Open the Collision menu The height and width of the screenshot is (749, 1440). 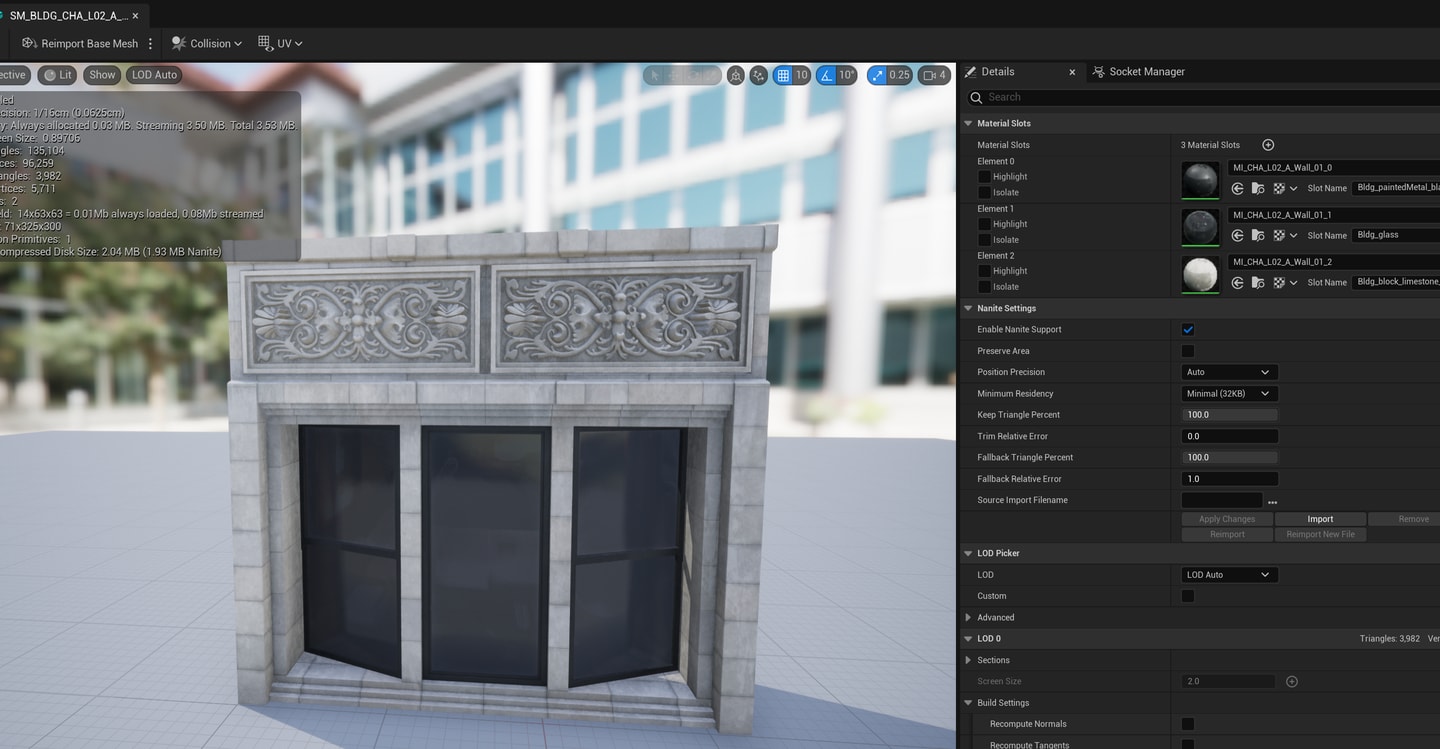coord(207,43)
